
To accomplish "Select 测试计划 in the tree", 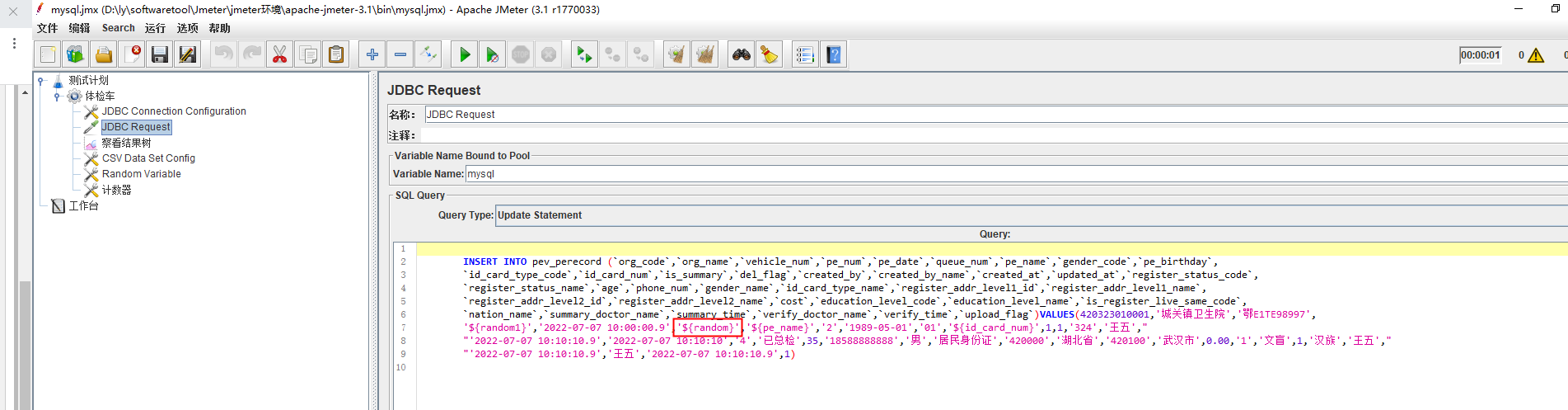I will (88, 80).
